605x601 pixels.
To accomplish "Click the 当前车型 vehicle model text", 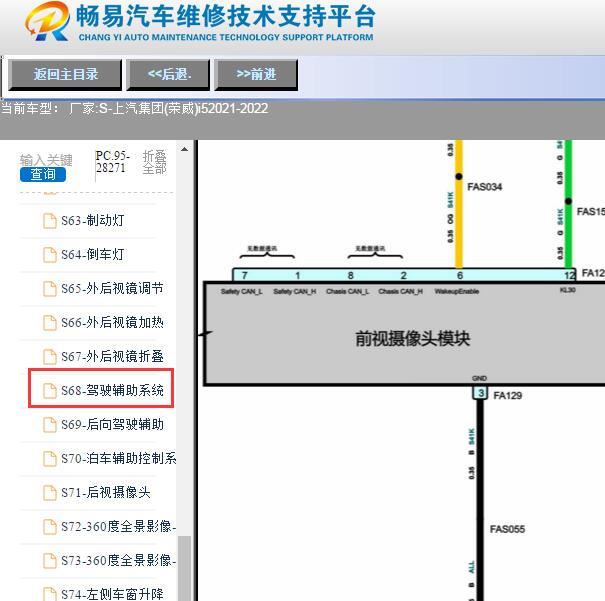I will pyautogui.click(x=134, y=108).
